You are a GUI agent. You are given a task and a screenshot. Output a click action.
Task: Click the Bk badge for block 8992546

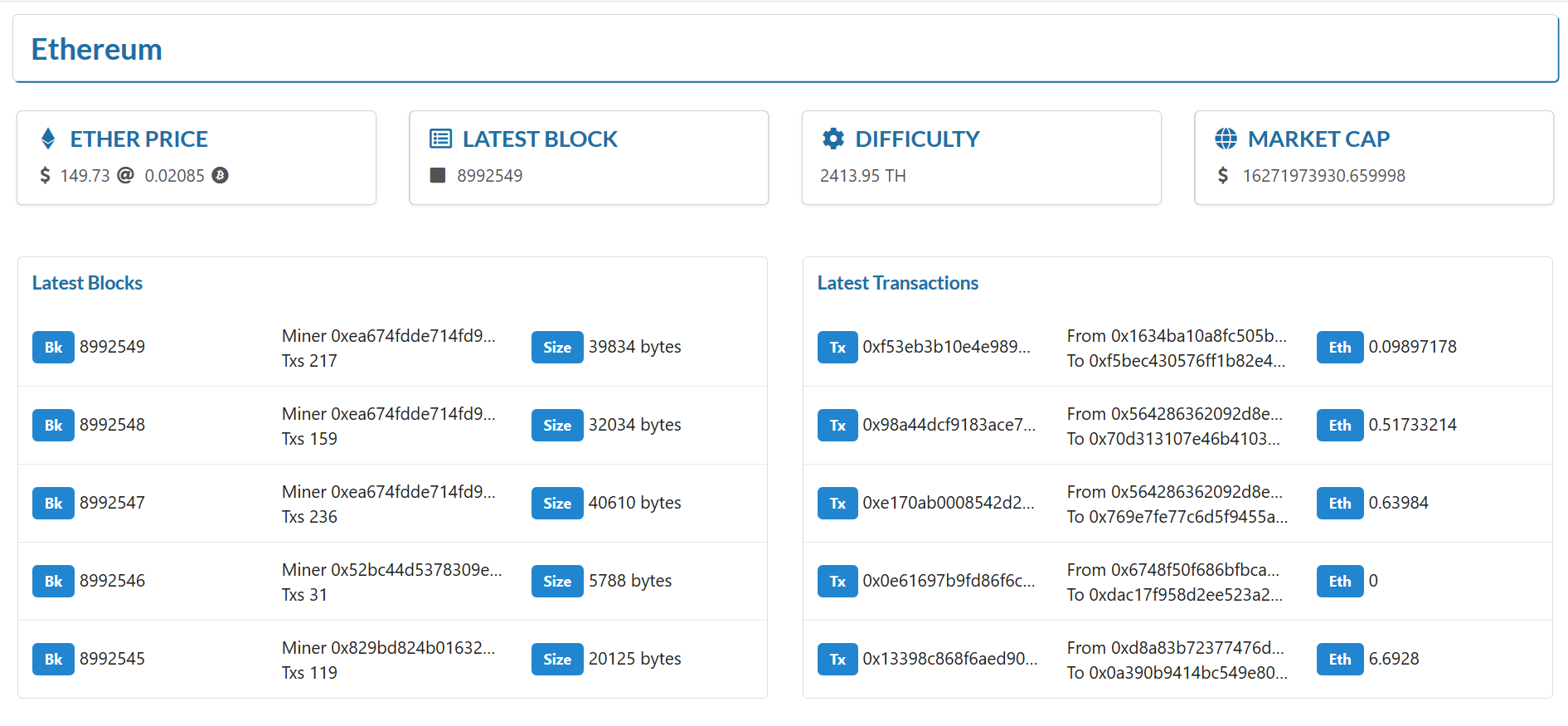click(x=53, y=581)
